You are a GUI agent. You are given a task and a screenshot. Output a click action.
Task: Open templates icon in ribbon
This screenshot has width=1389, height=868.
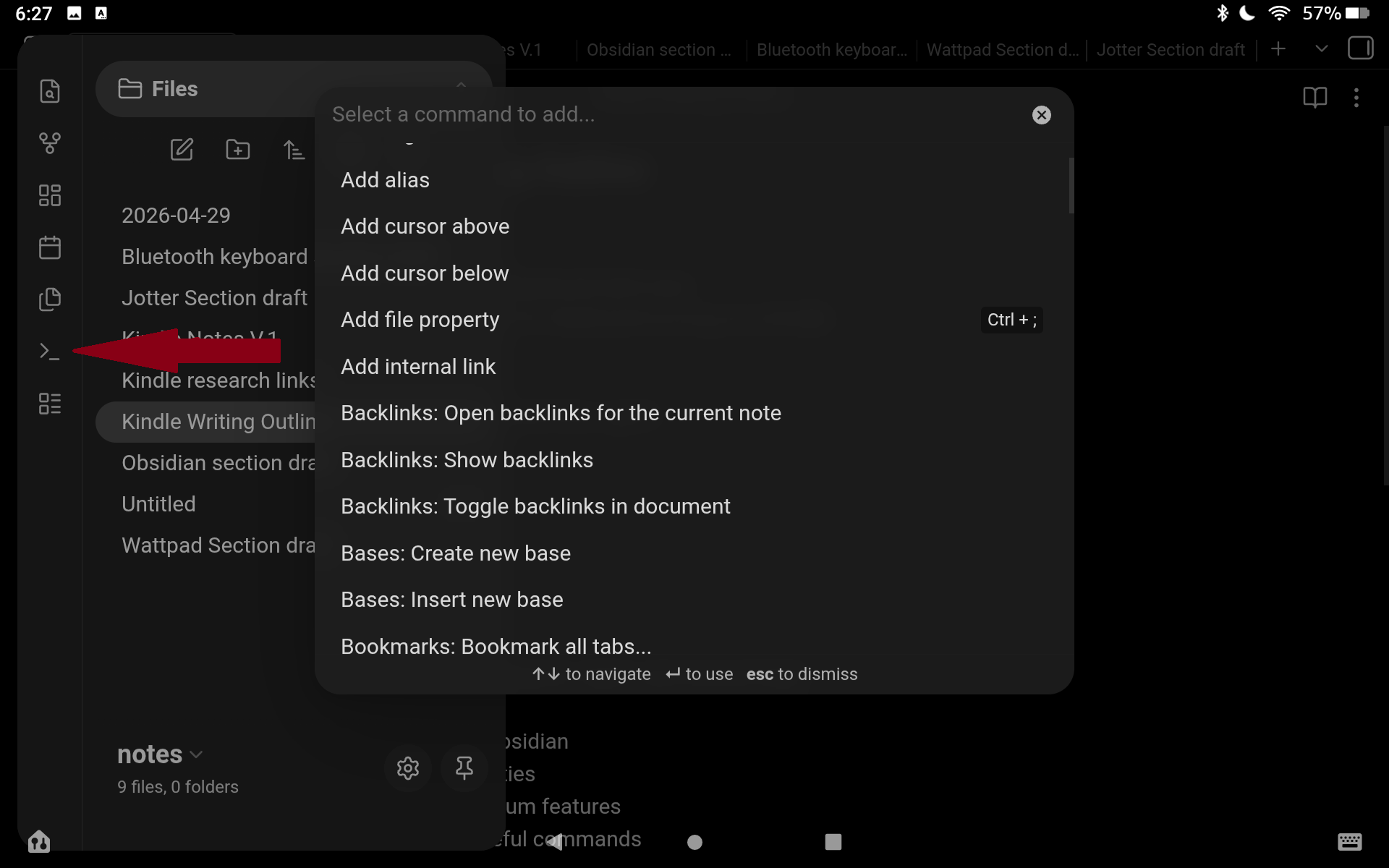click(x=49, y=299)
